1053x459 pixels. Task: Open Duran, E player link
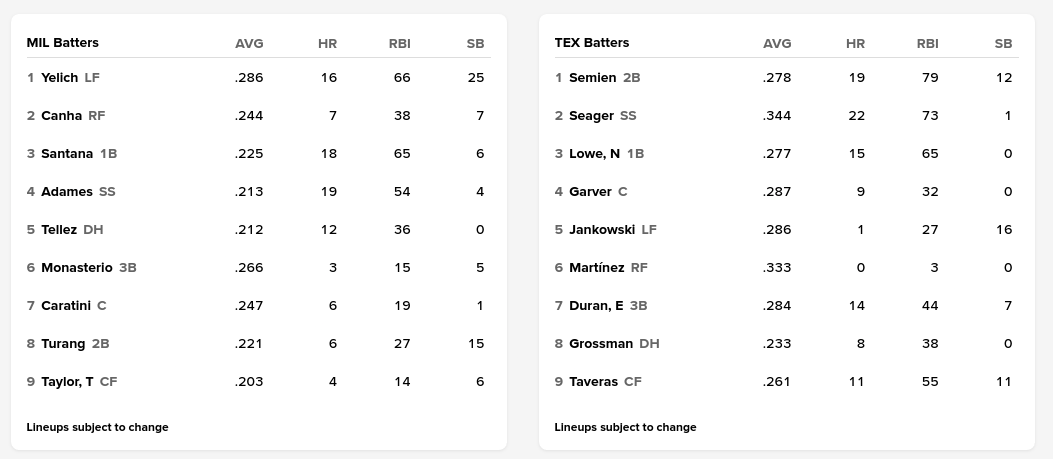pos(596,305)
